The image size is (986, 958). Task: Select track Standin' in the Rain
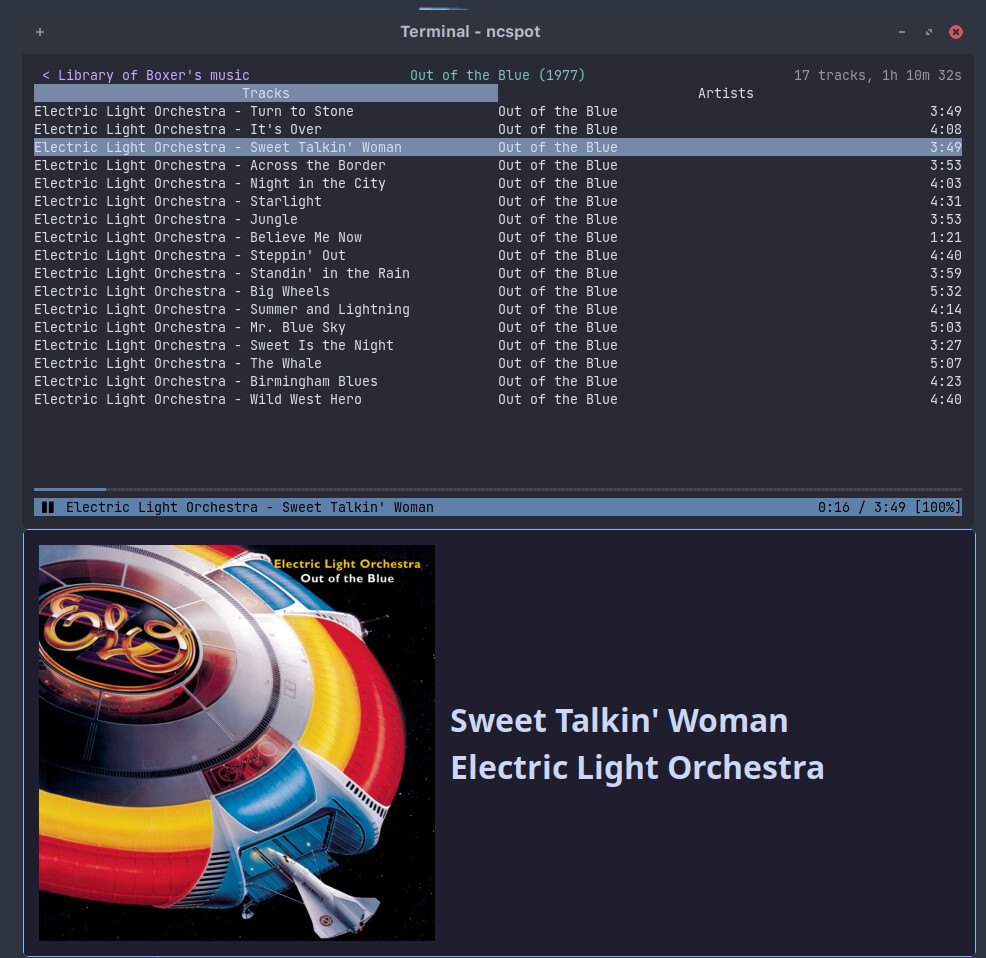tap(497, 274)
